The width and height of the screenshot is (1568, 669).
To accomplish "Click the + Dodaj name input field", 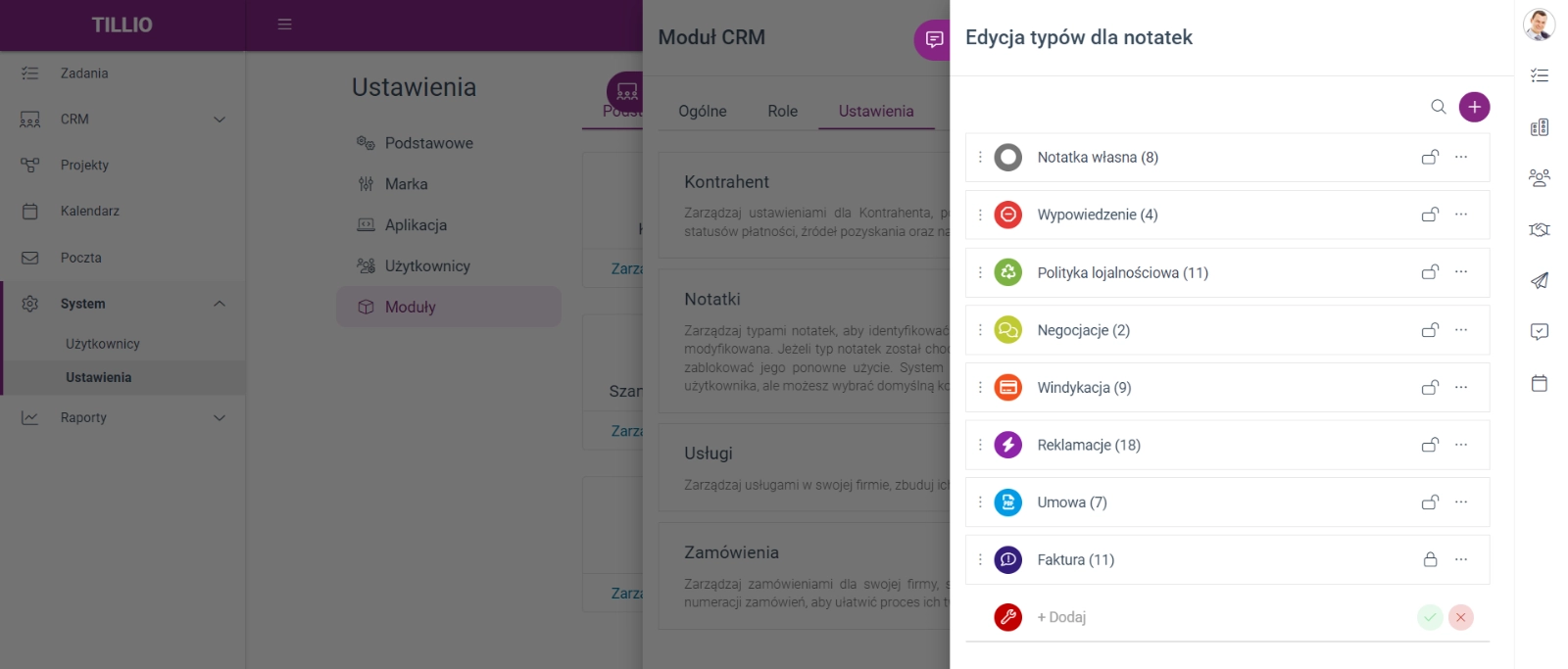I will coord(1221,617).
